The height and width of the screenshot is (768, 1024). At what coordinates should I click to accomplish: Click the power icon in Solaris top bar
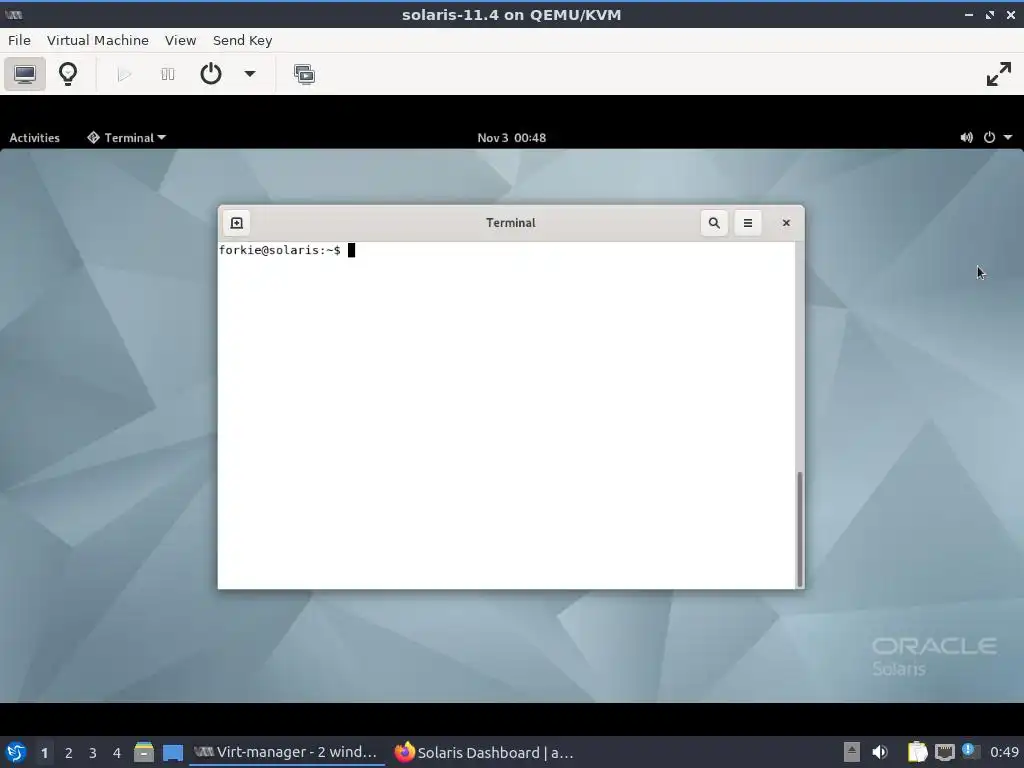989,137
